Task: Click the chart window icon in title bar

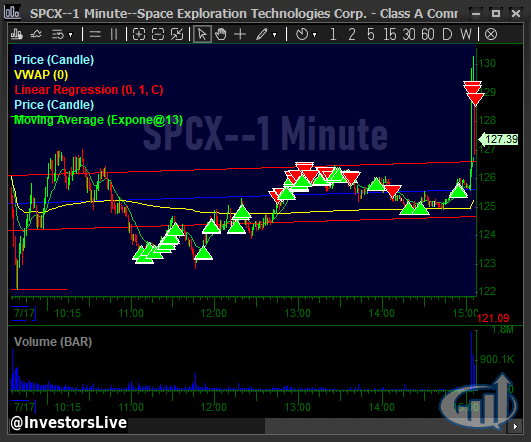Action: pos(12,13)
